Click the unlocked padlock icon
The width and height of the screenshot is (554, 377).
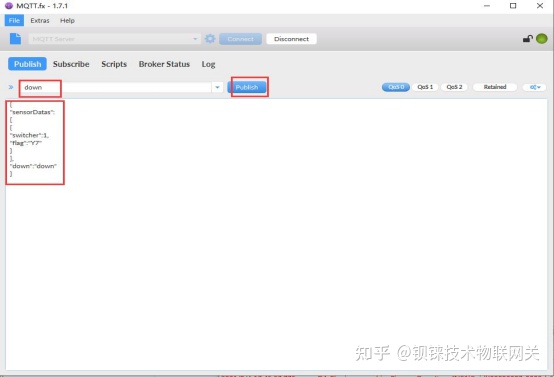click(528, 39)
